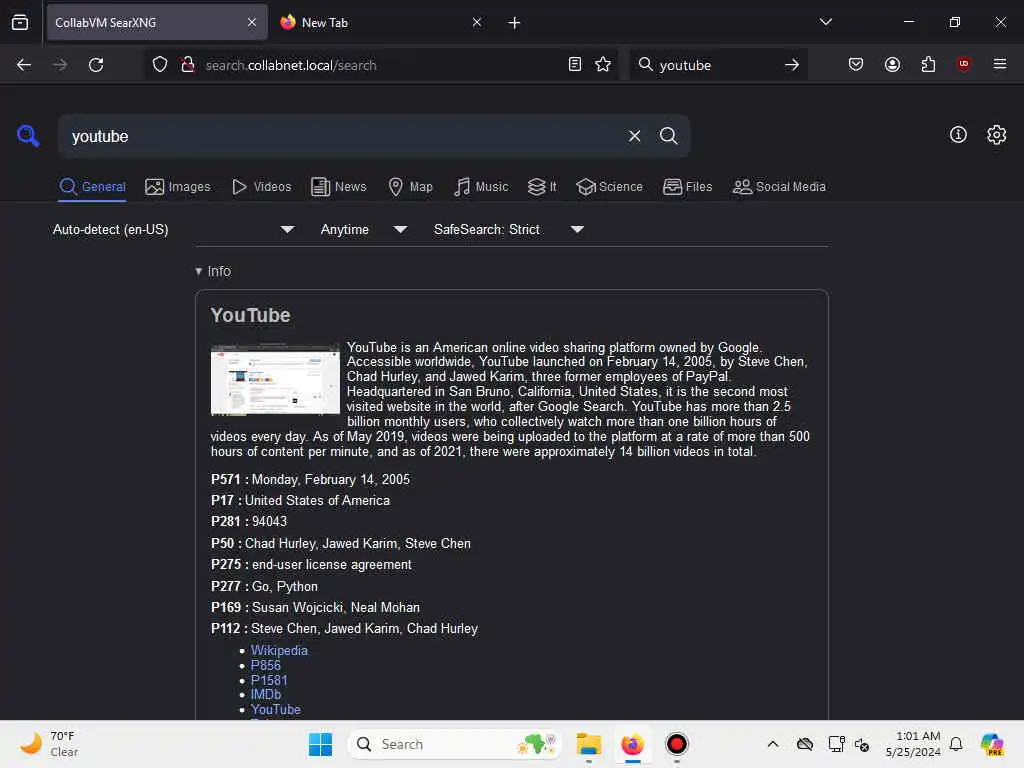Open the Wikipedia link

(x=279, y=650)
